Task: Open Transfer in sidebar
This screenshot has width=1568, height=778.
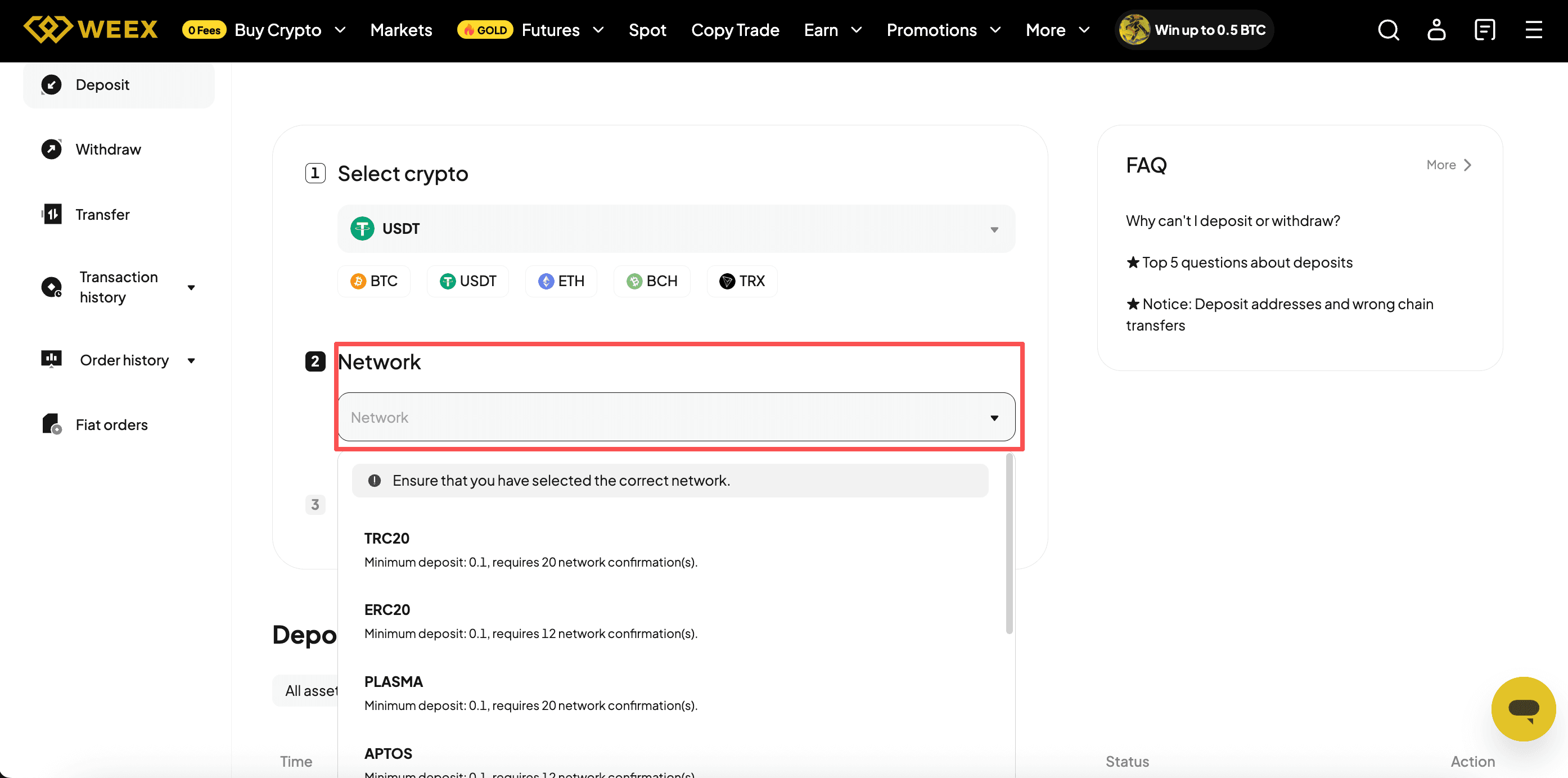Action: (x=119, y=214)
